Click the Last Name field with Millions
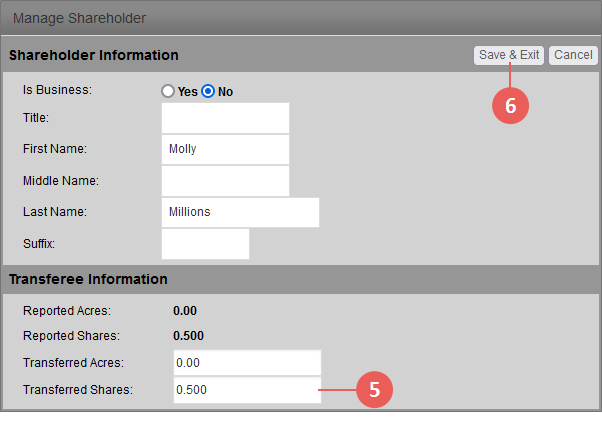 tap(240, 212)
